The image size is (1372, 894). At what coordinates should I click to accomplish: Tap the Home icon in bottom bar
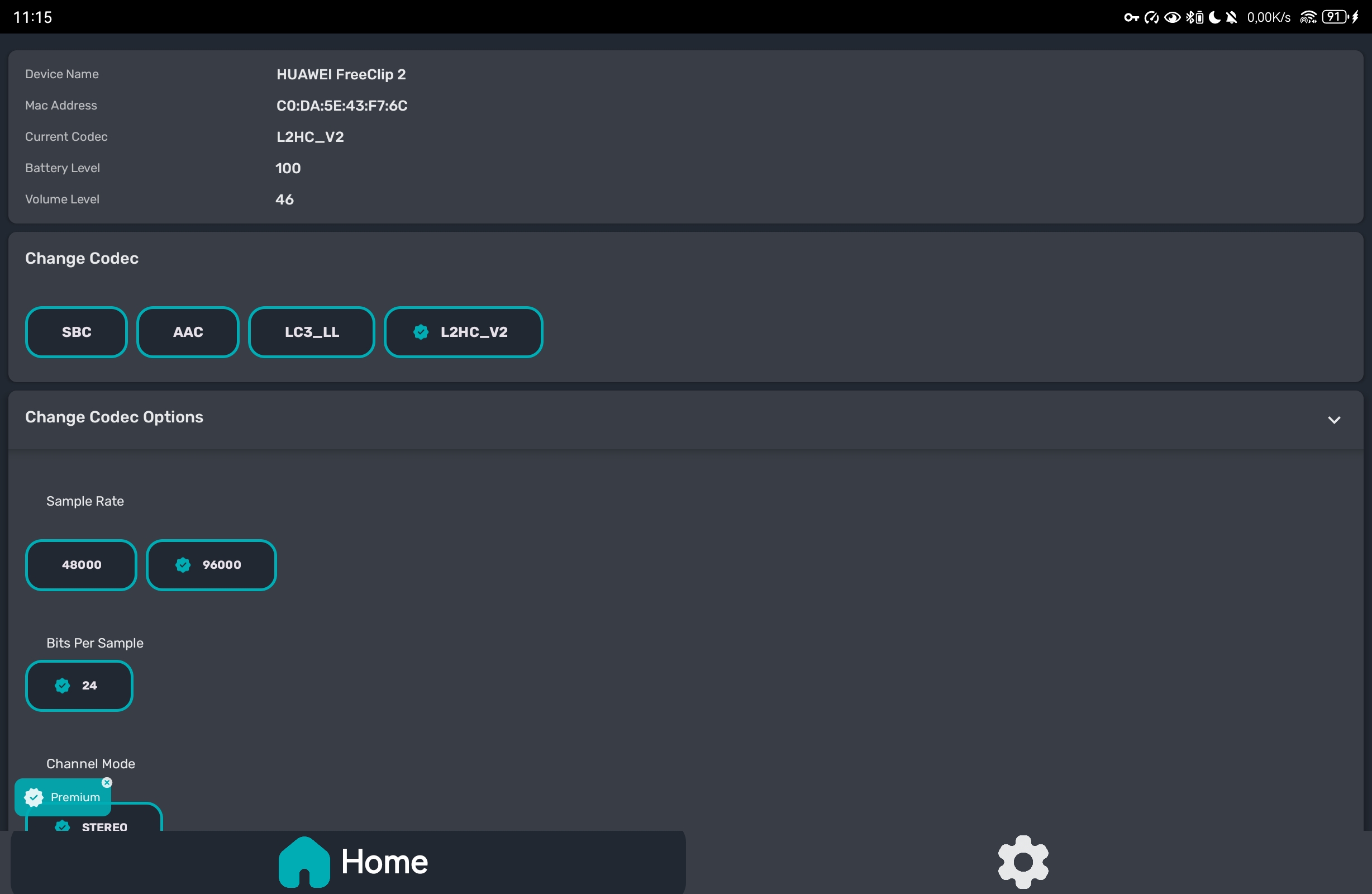[304, 862]
